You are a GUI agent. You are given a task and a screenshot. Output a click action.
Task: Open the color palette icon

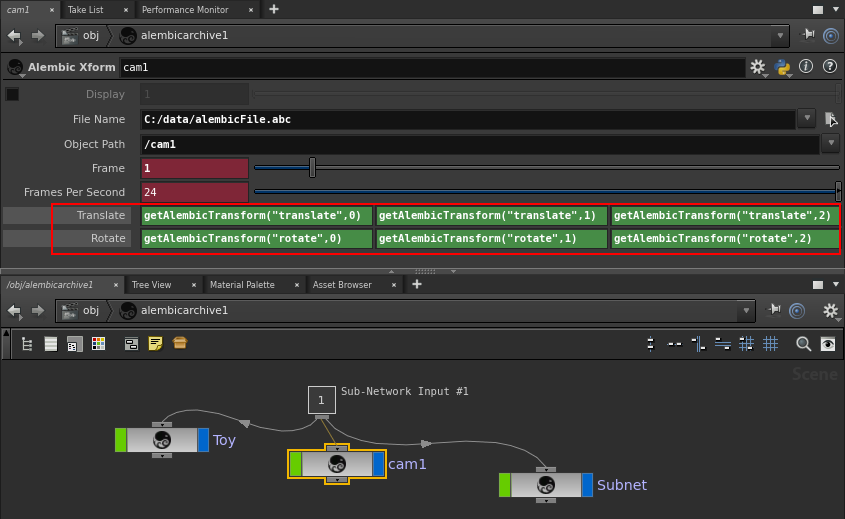99,344
